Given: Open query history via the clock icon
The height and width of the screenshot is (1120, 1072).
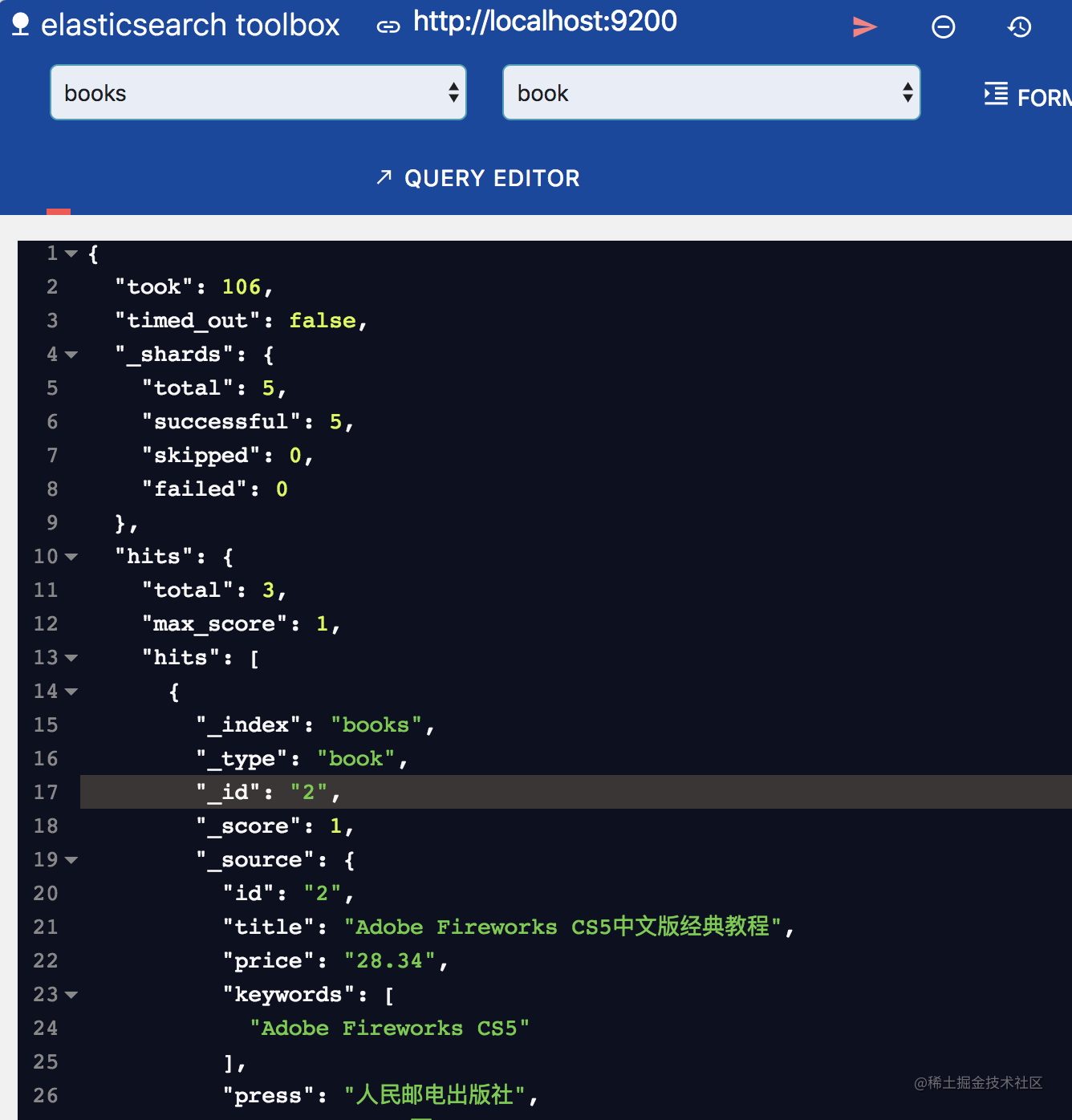Looking at the screenshot, I should 1019,26.
